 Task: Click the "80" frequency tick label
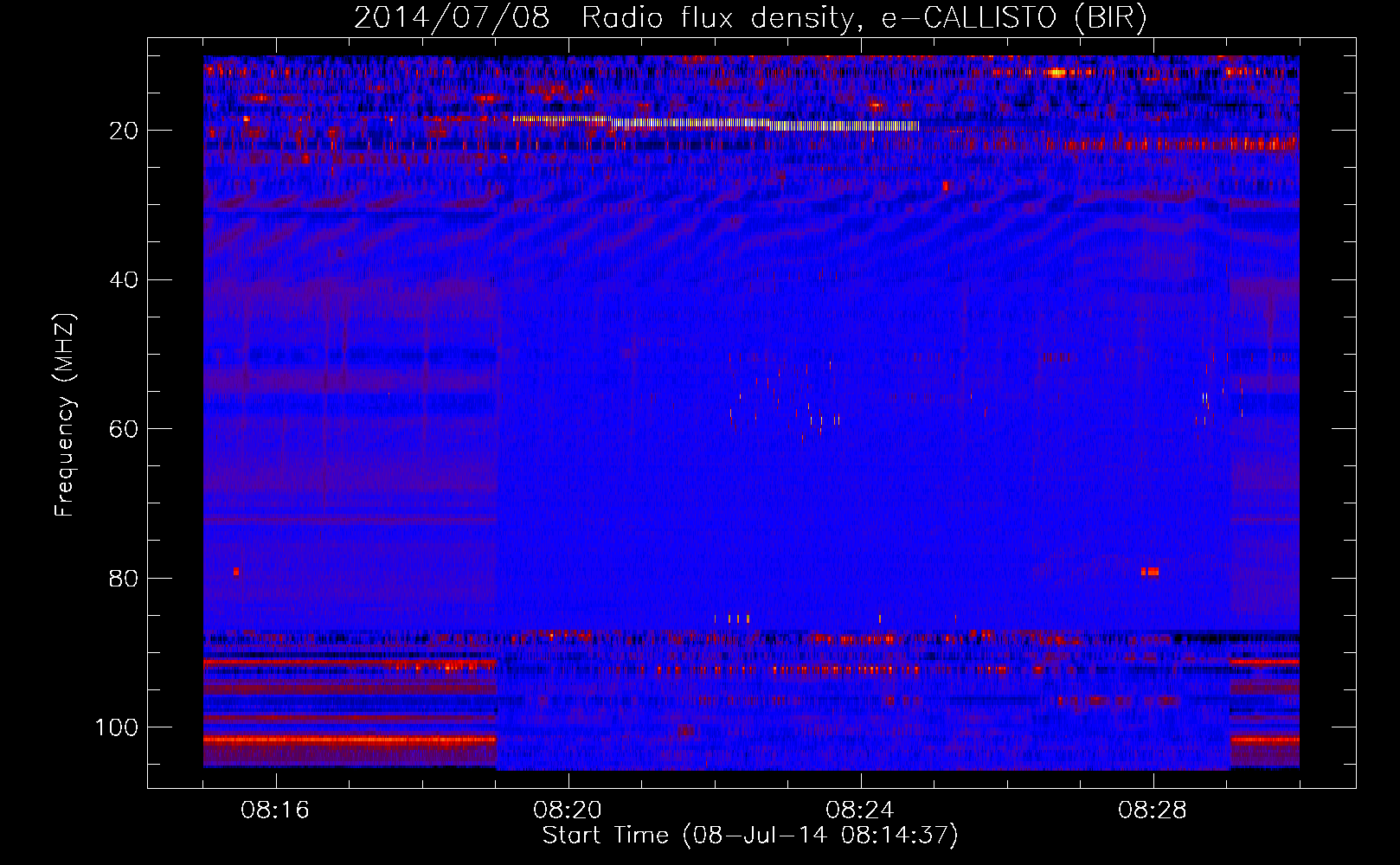click(125, 578)
